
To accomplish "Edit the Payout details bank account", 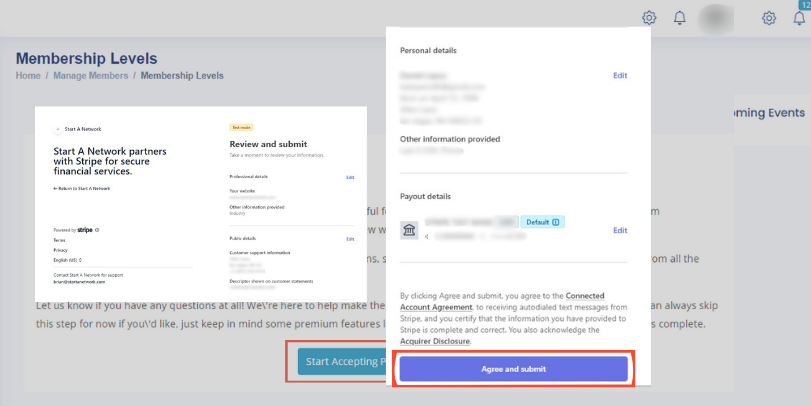I will (620, 230).
